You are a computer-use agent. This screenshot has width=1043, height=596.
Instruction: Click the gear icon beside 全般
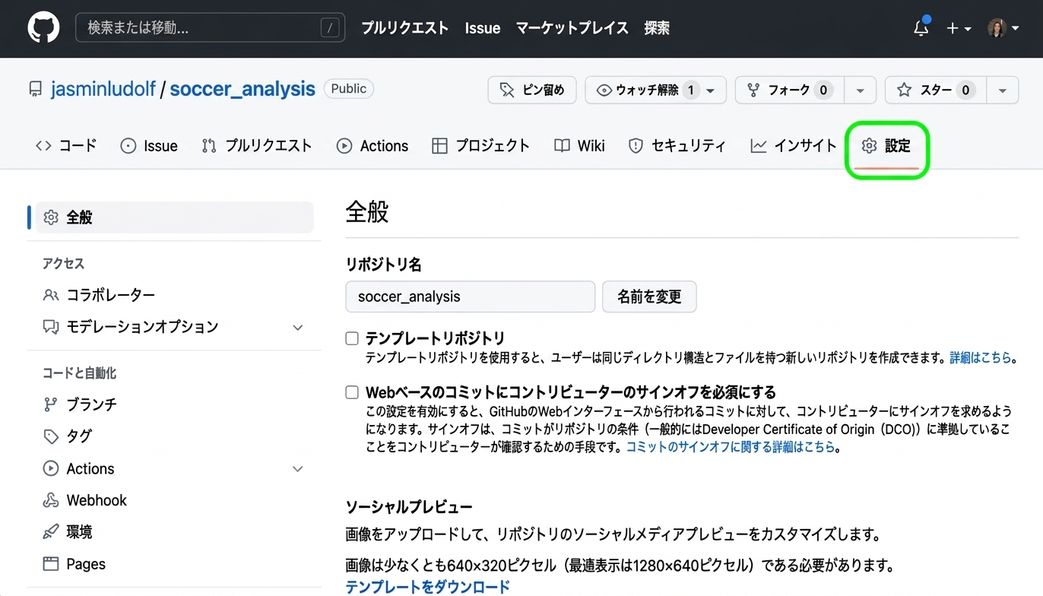[51, 218]
